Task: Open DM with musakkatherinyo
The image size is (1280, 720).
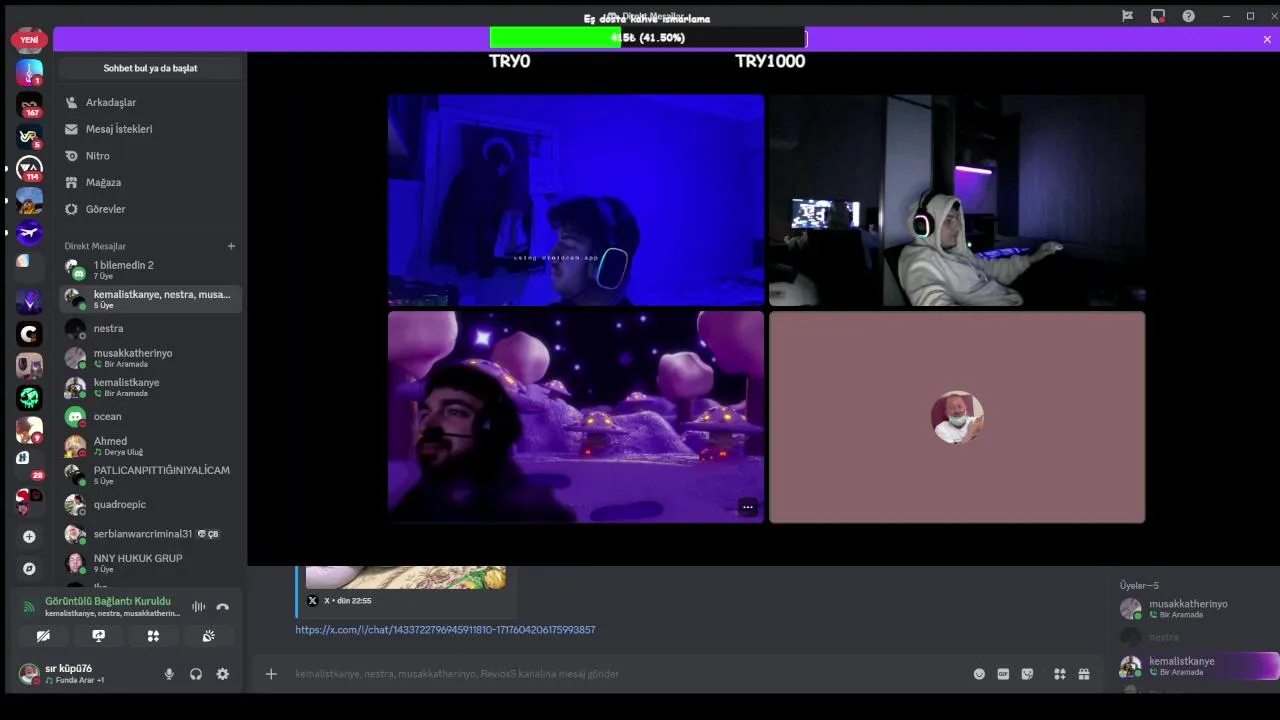Action: (x=150, y=358)
